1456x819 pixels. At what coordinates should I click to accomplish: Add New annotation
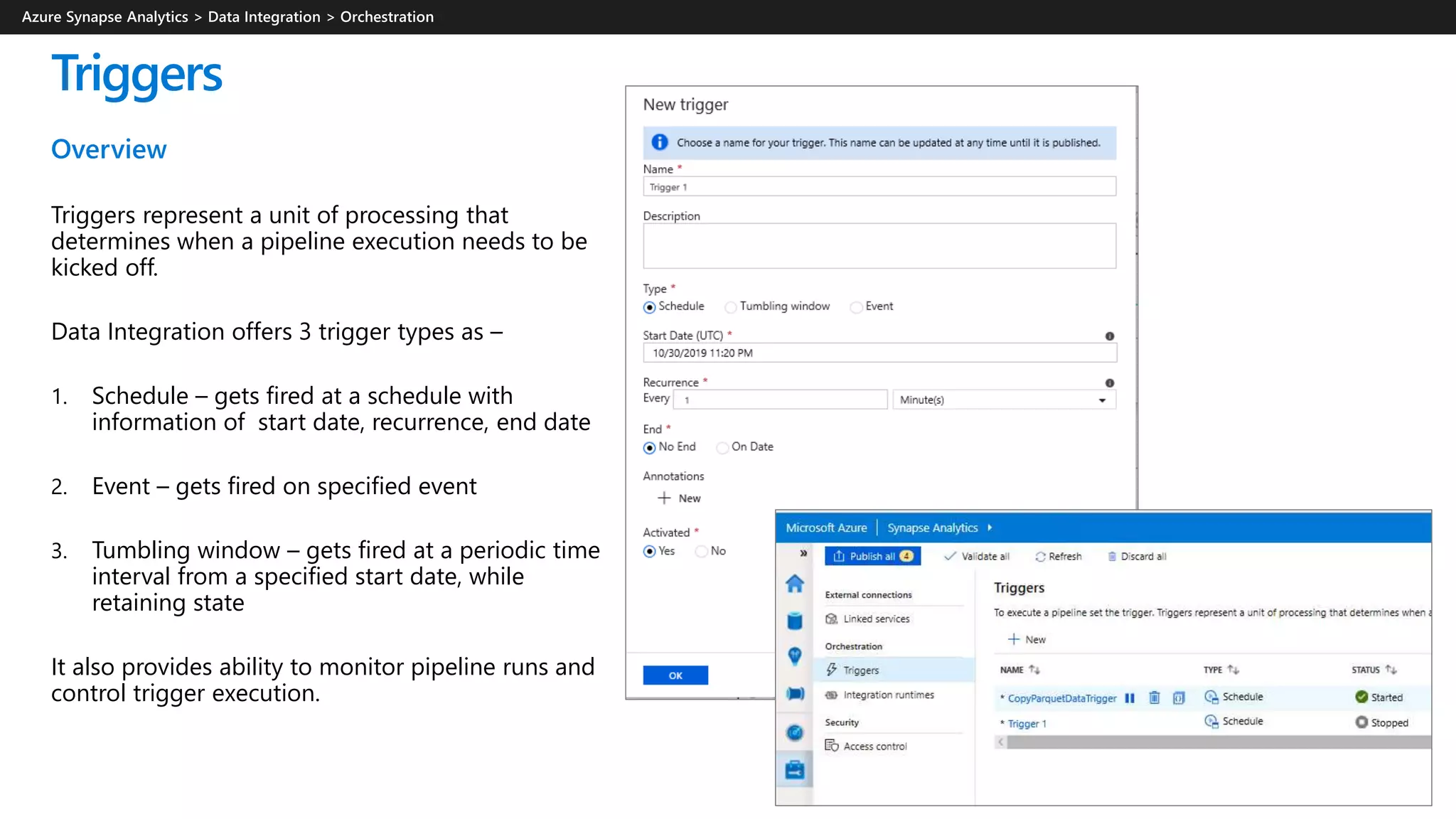679,498
